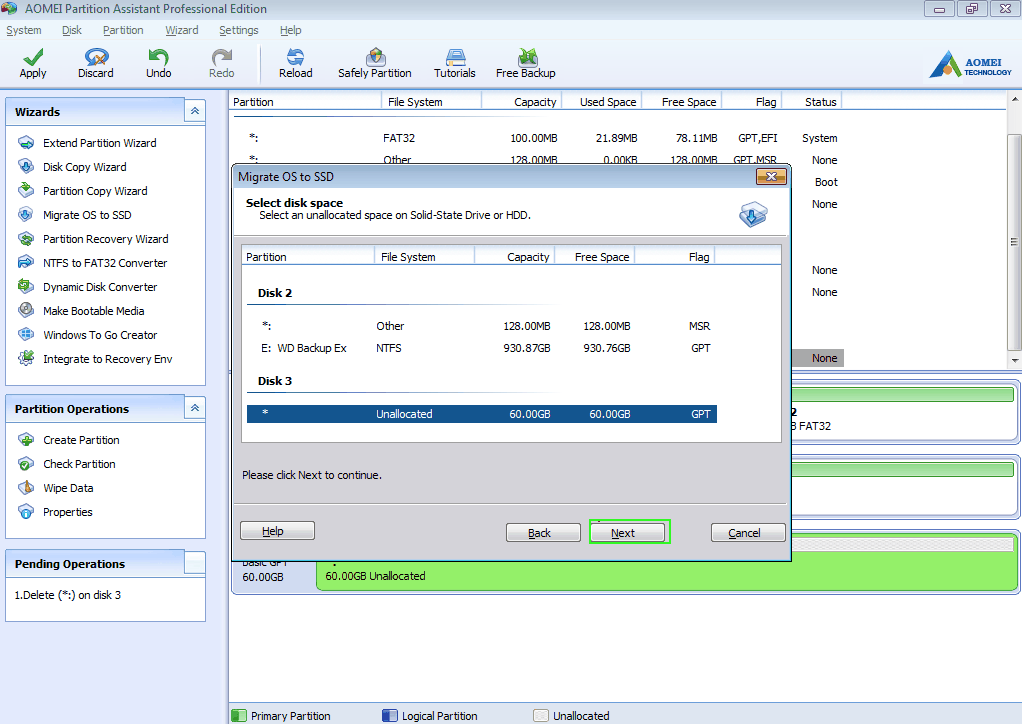
Task: Launch Free Backup from the toolbar
Action: [x=526, y=63]
